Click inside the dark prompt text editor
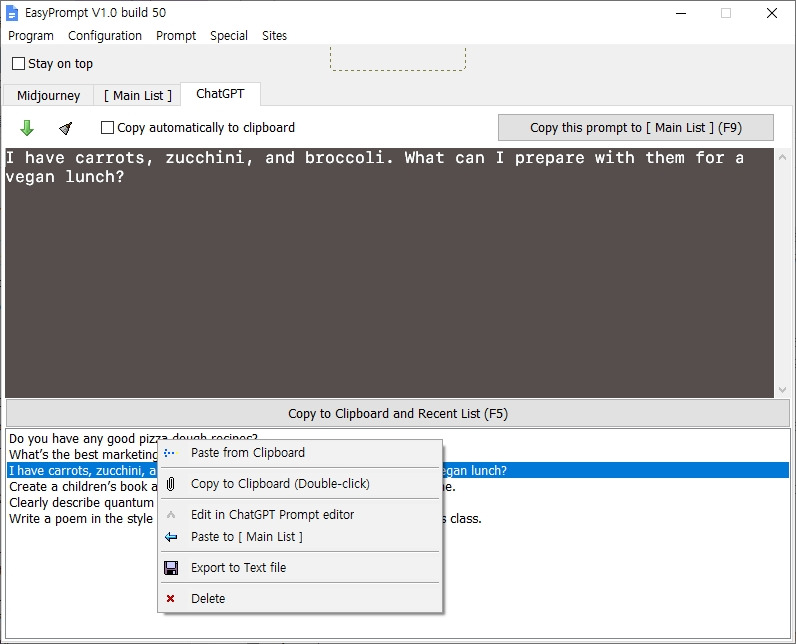 pos(389,273)
